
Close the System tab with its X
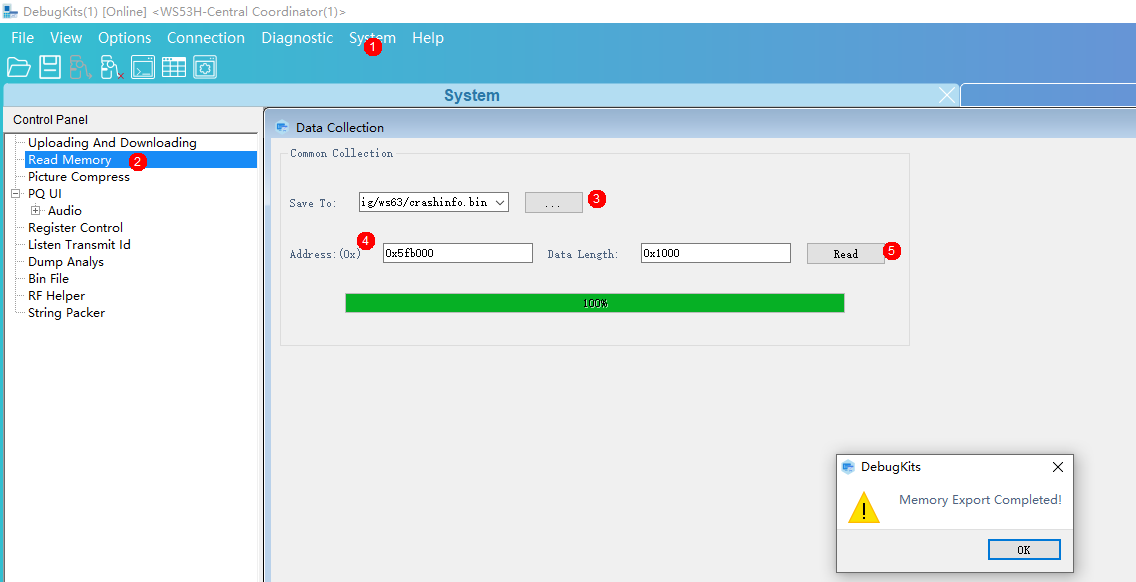tap(947, 95)
